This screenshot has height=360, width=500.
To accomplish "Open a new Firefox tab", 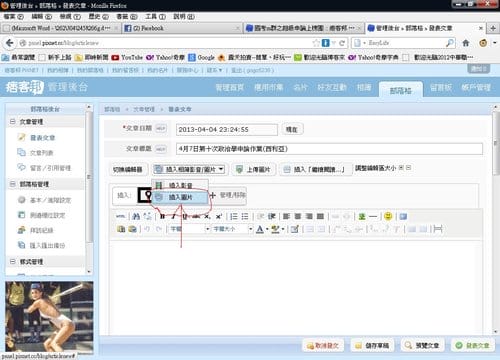I will coord(493,28).
